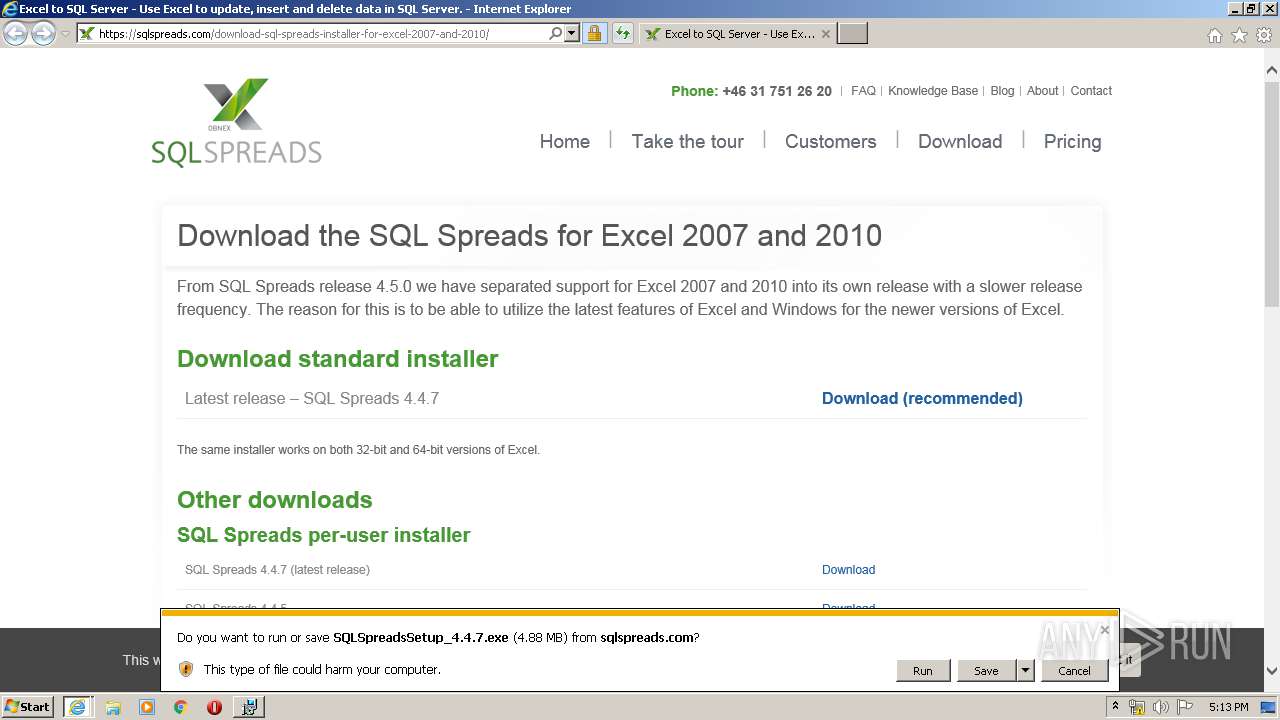Click Cancel in the download prompt
This screenshot has width=1280, height=720.
[x=1074, y=671]
